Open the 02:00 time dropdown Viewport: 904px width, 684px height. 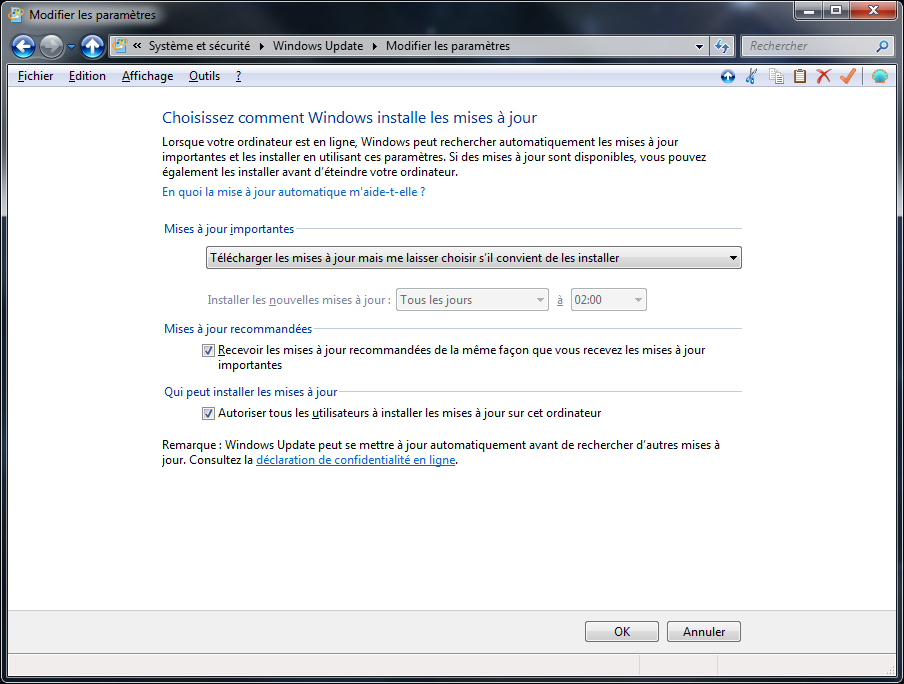click(x=608, y=300)
